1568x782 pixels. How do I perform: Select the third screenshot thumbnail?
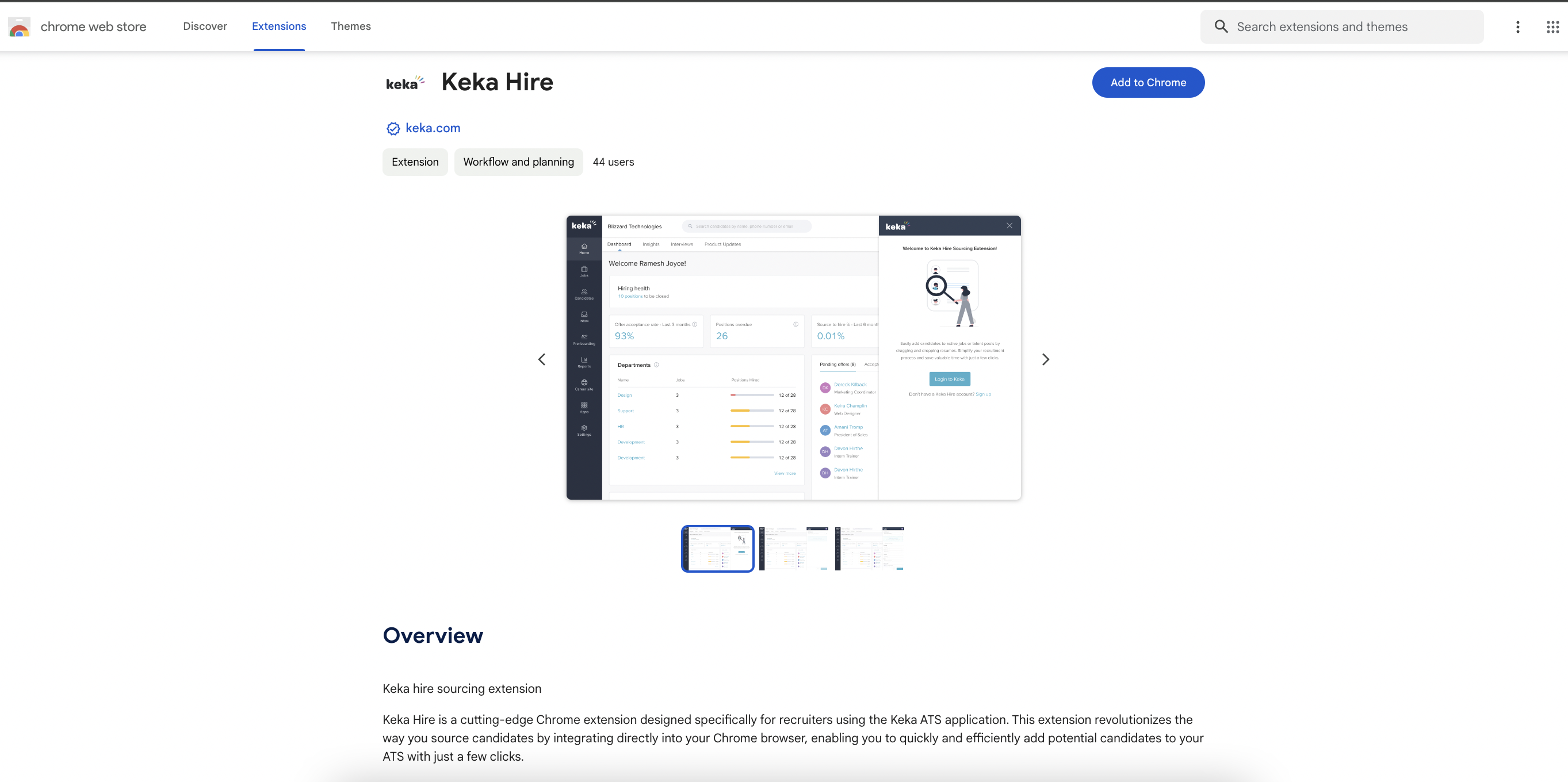point(869,549)
